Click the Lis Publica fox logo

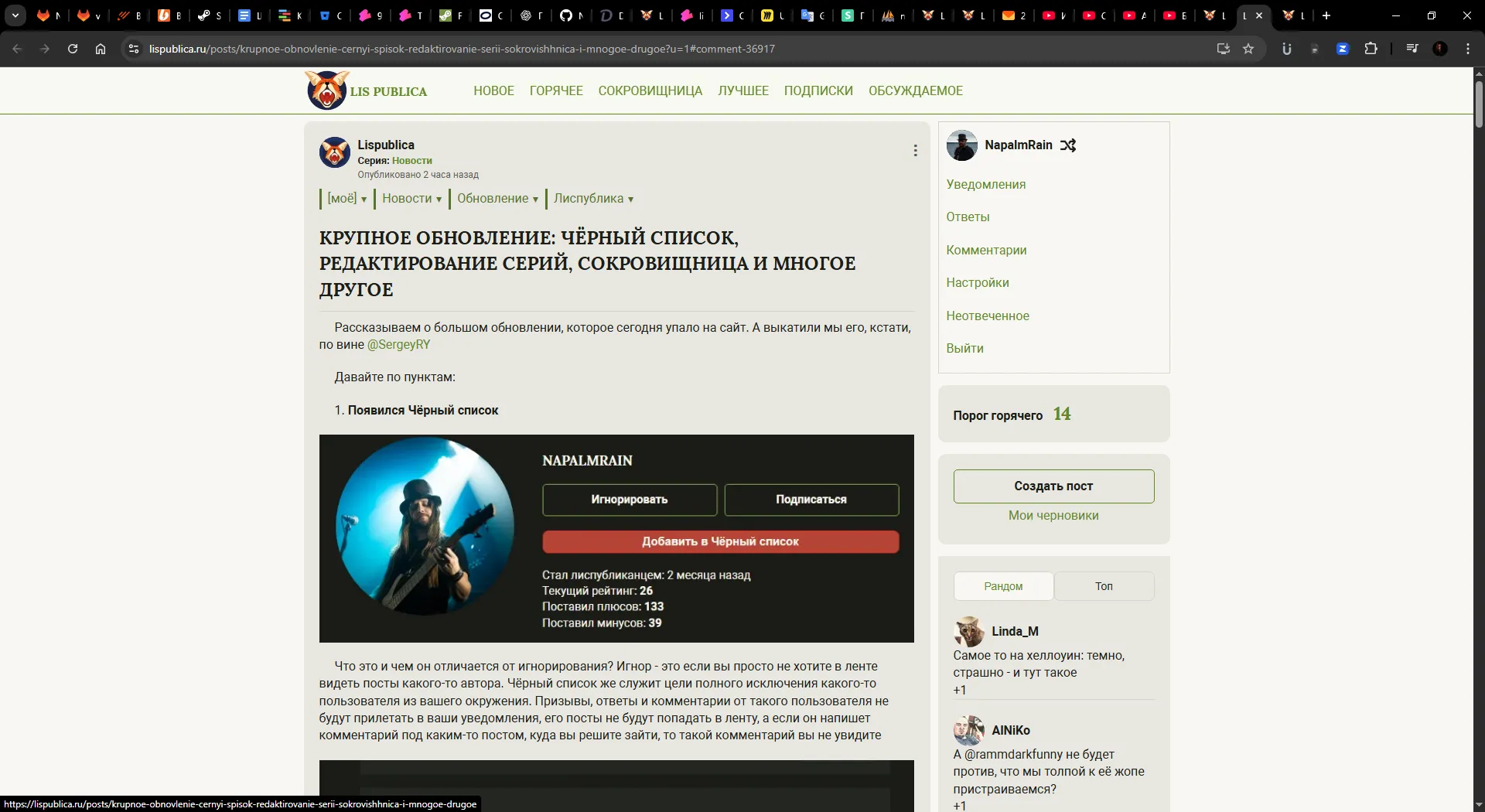326,90
